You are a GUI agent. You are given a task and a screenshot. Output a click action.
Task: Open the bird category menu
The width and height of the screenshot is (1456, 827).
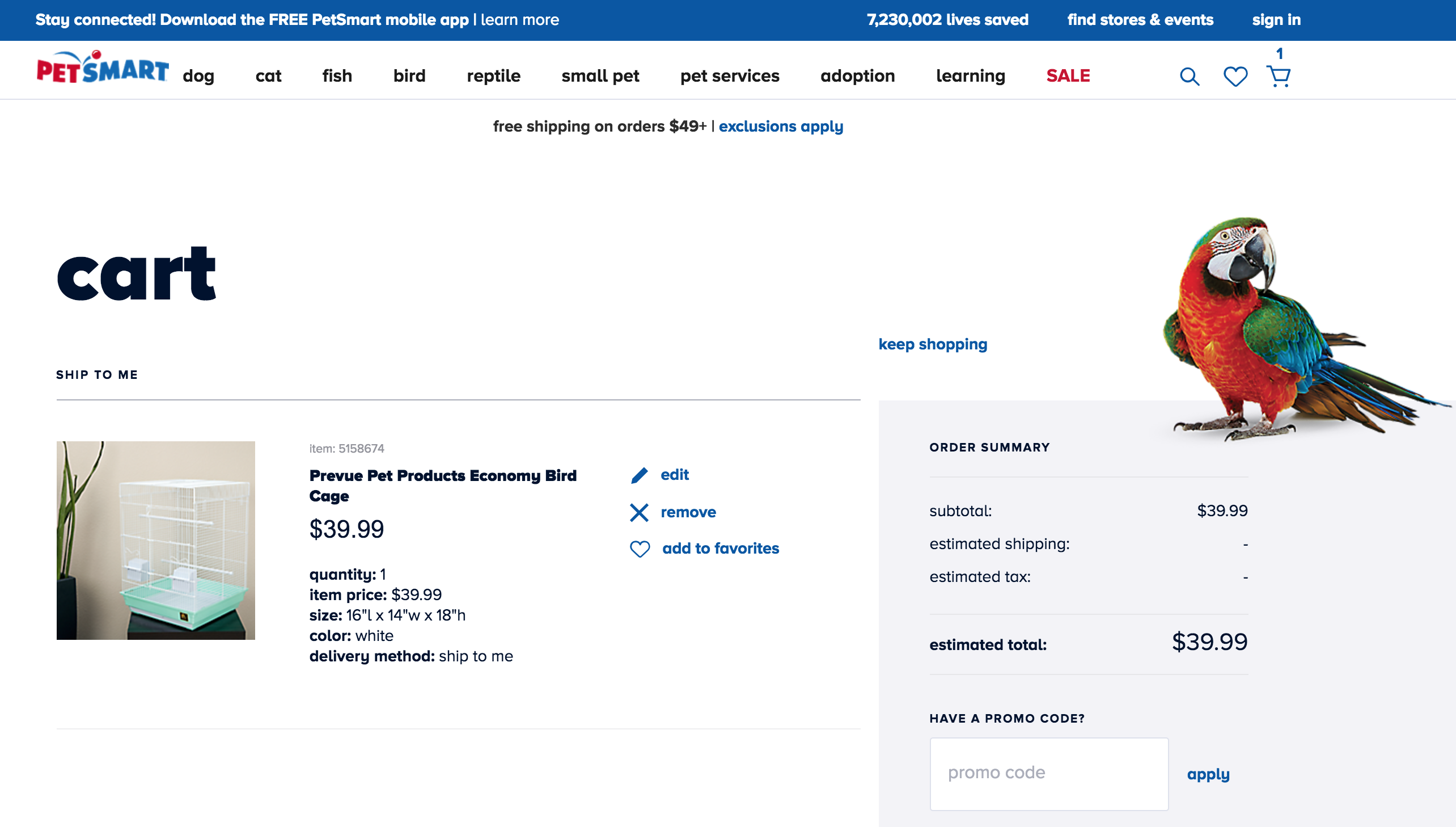click(x=409, y=75)
